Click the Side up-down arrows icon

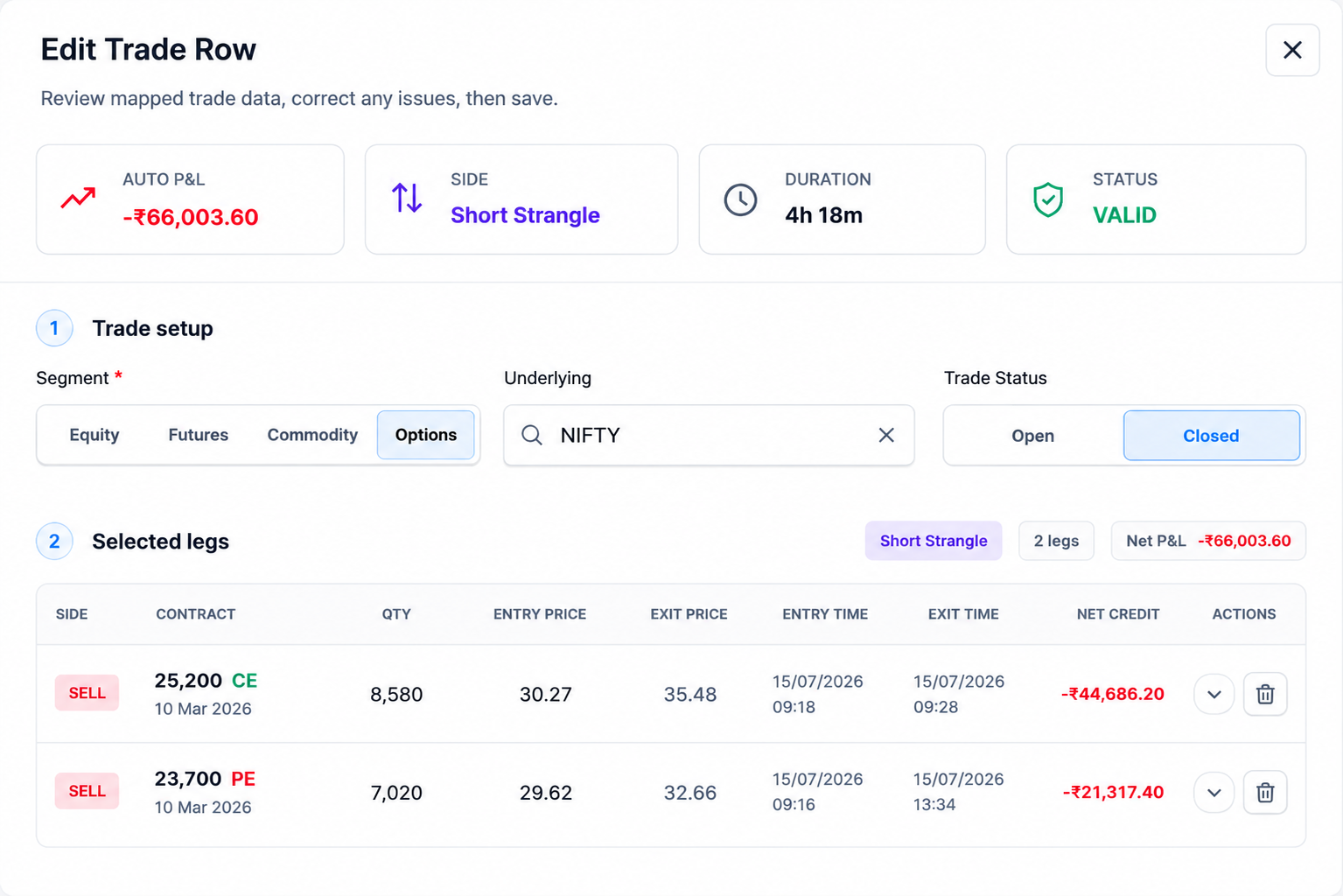click(407, 198)
